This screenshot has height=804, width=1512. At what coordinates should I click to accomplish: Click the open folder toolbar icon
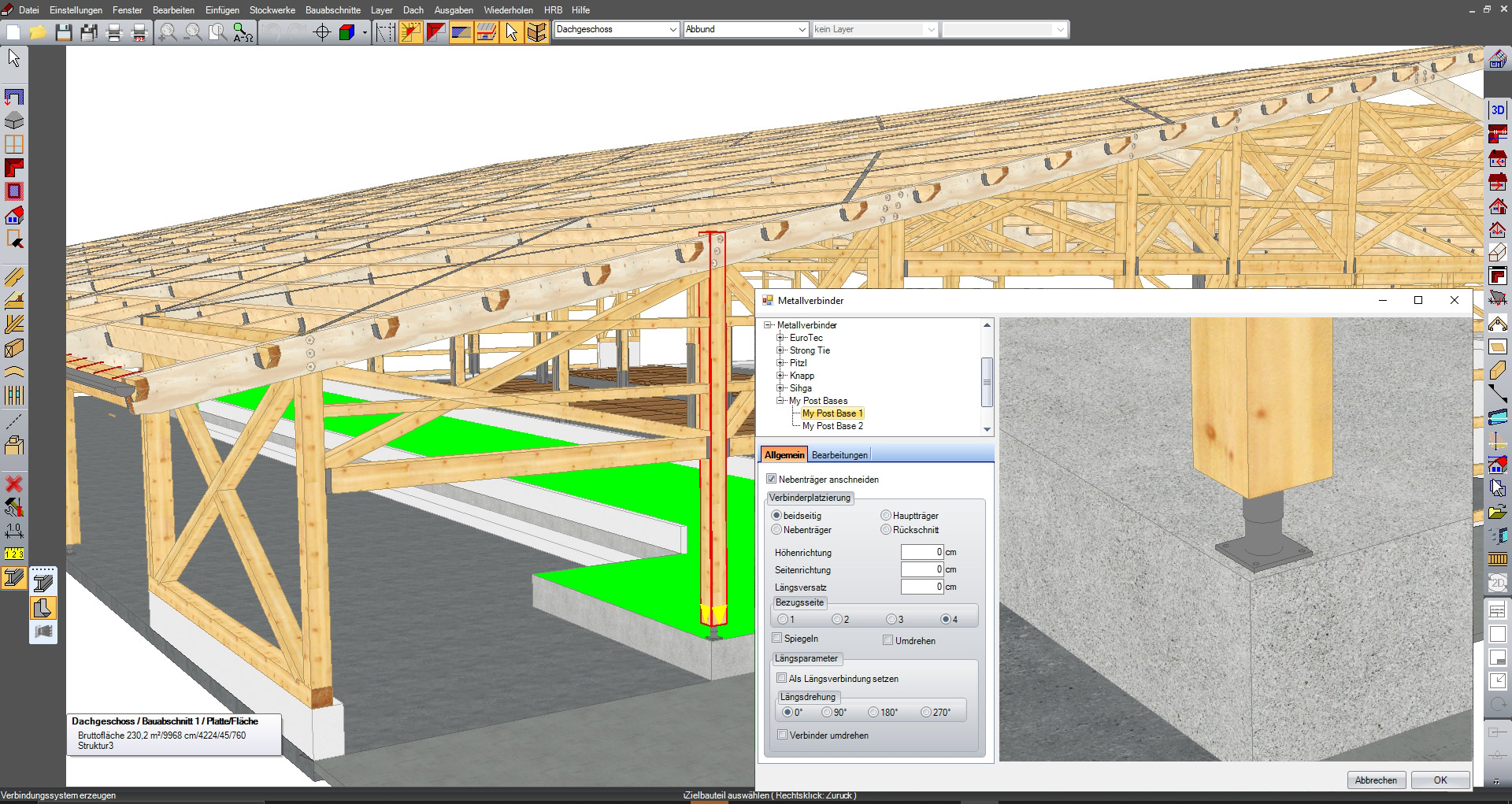[38, 32]
